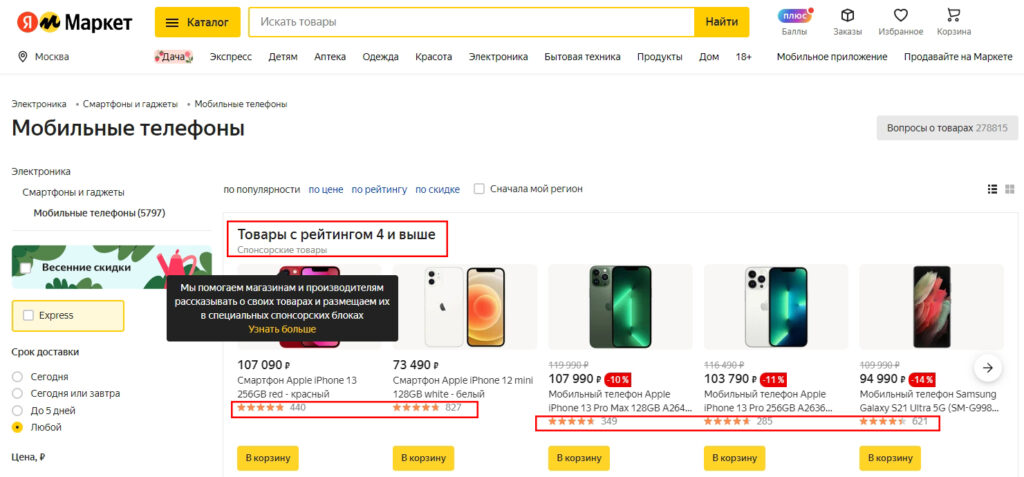The height and width of the screenshot is (477, 1024).
Task: Open Смартфон Apple iPhone 12 mini title
Action: (463, 387)
